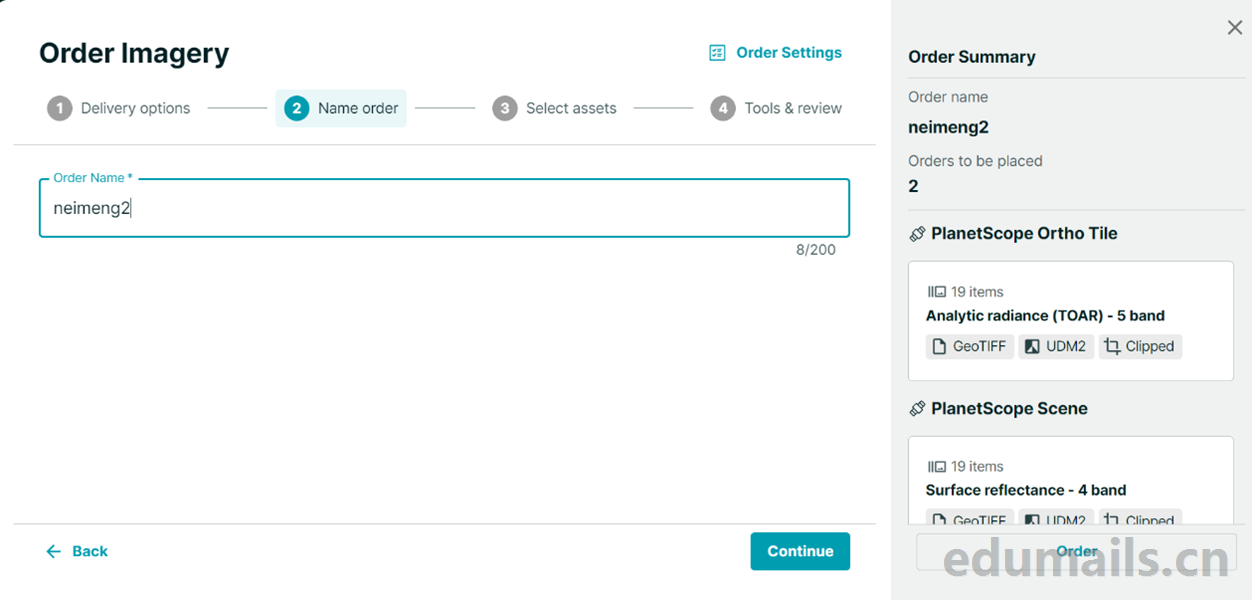Open step 4 Tools & review
Screen dimensions: 1252x600
pyautogui.click(x=776, y=108)
